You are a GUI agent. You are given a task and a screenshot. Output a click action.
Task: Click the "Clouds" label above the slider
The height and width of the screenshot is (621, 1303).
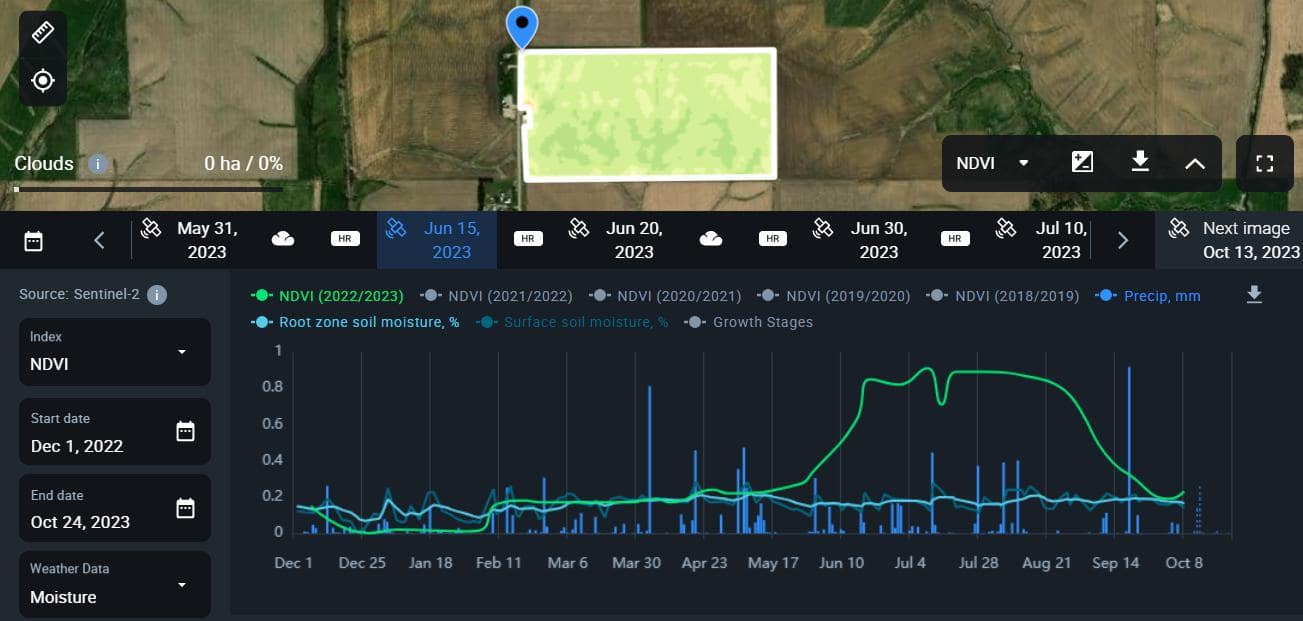click(x=44, y=163)
